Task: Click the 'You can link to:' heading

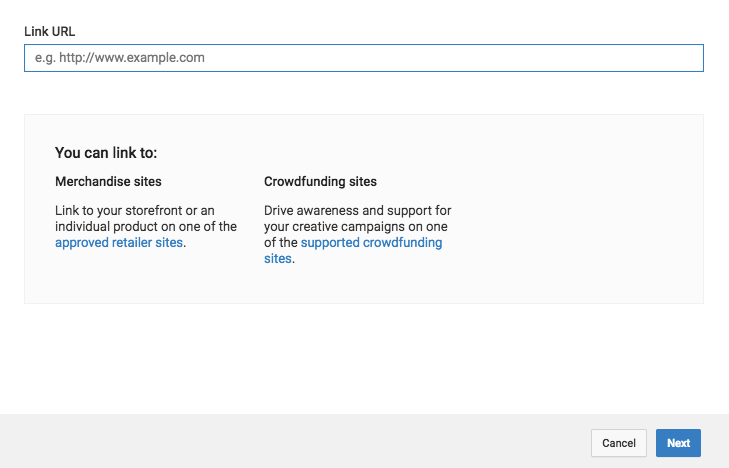Action: [106, 153]
